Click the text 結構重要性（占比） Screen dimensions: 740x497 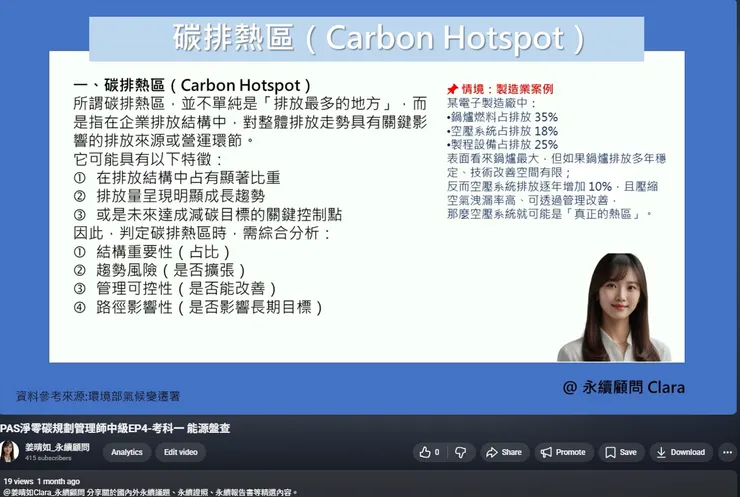(x=163, y=252)
